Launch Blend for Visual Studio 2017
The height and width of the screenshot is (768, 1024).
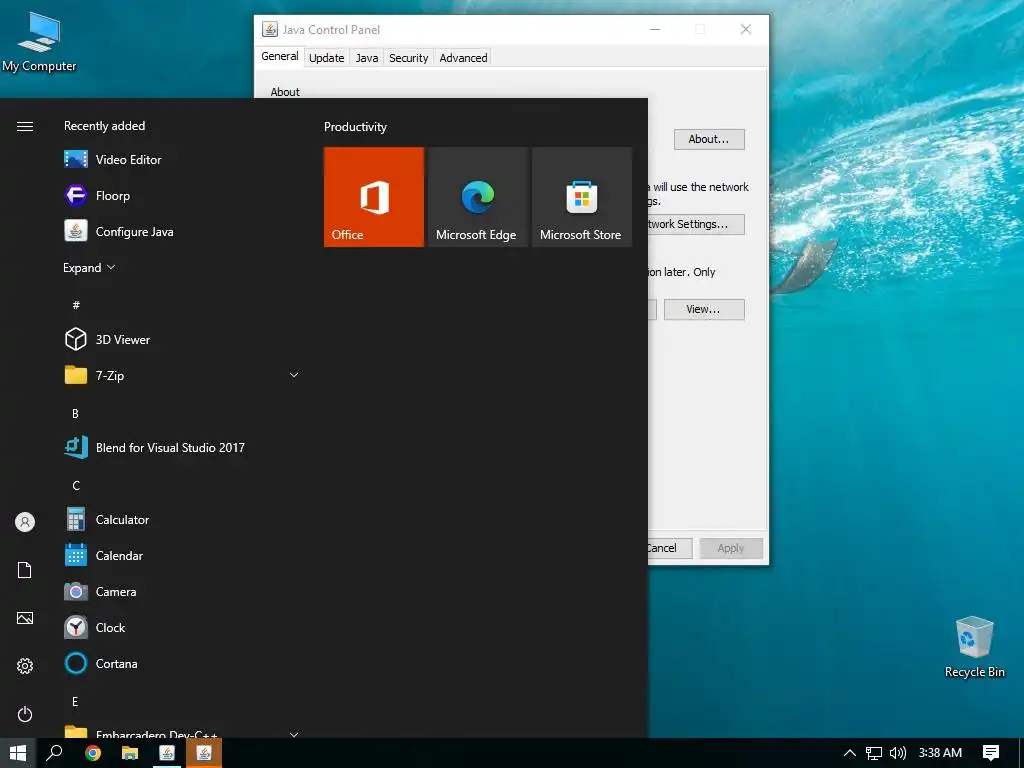(x=183, y=447)
